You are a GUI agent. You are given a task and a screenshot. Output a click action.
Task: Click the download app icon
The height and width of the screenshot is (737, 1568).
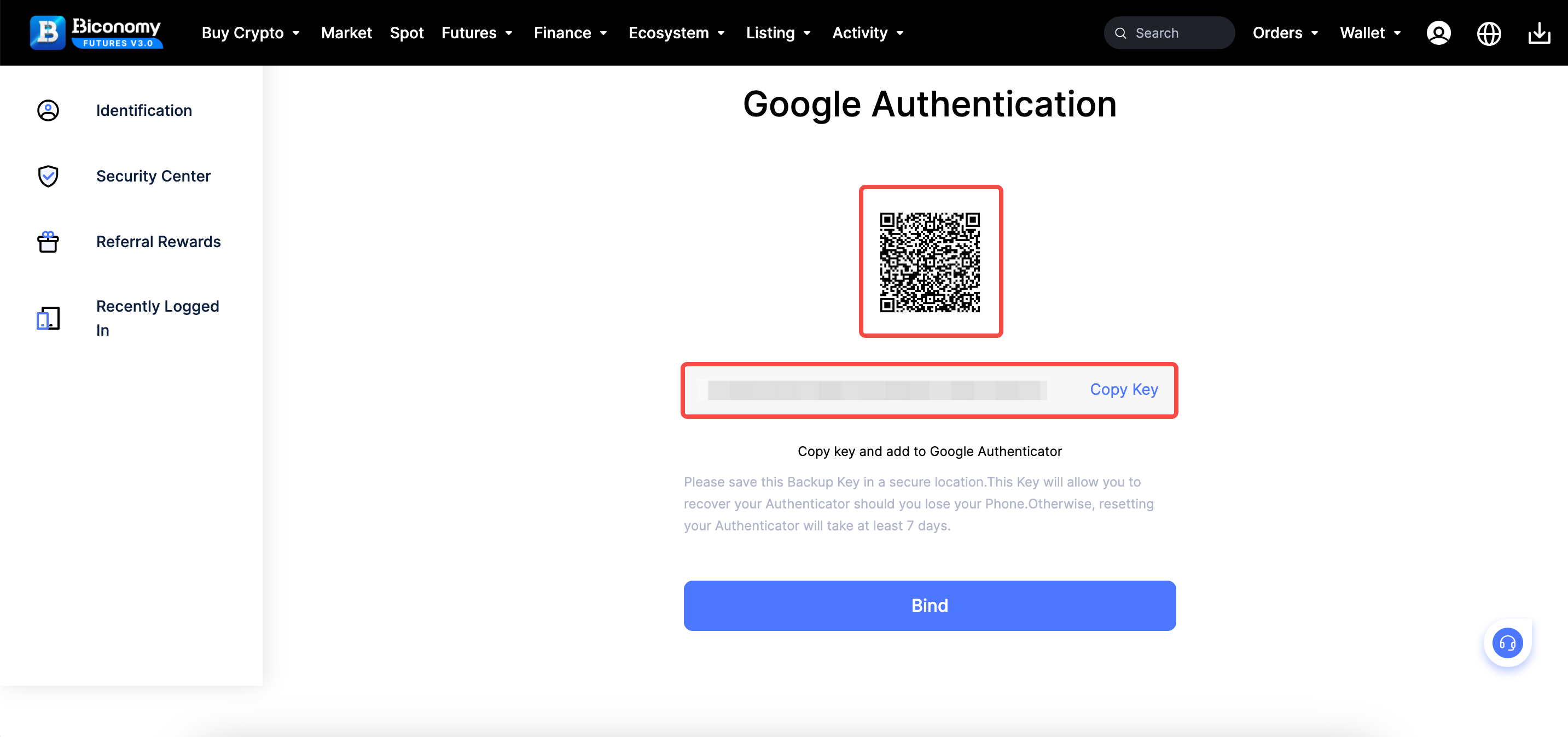1538,33
